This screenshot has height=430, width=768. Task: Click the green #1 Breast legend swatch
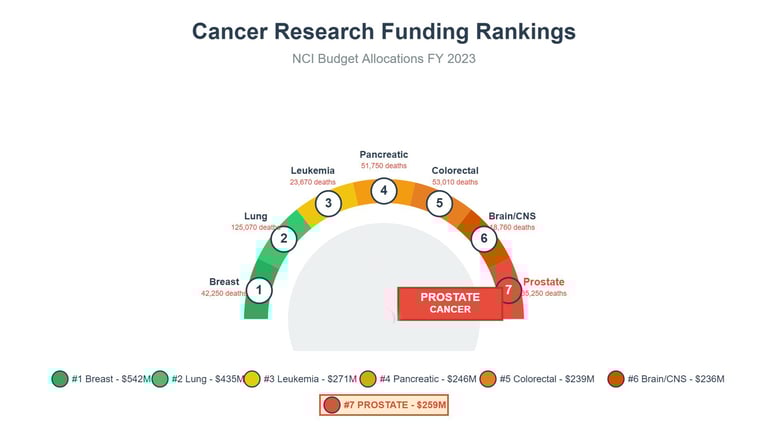pyautogui.click(x=60, y=379)
